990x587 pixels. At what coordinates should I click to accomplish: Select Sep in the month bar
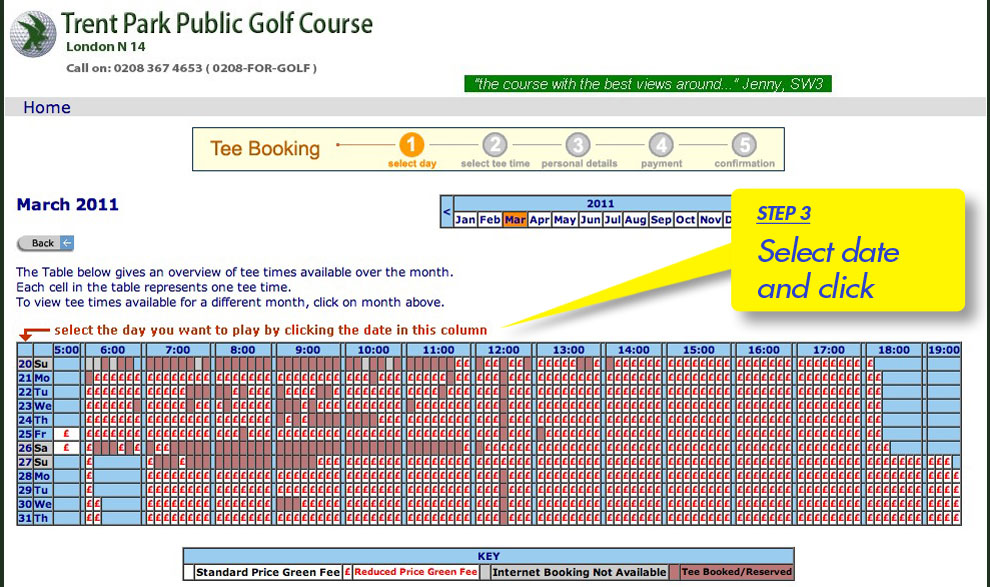pos(660,220)
